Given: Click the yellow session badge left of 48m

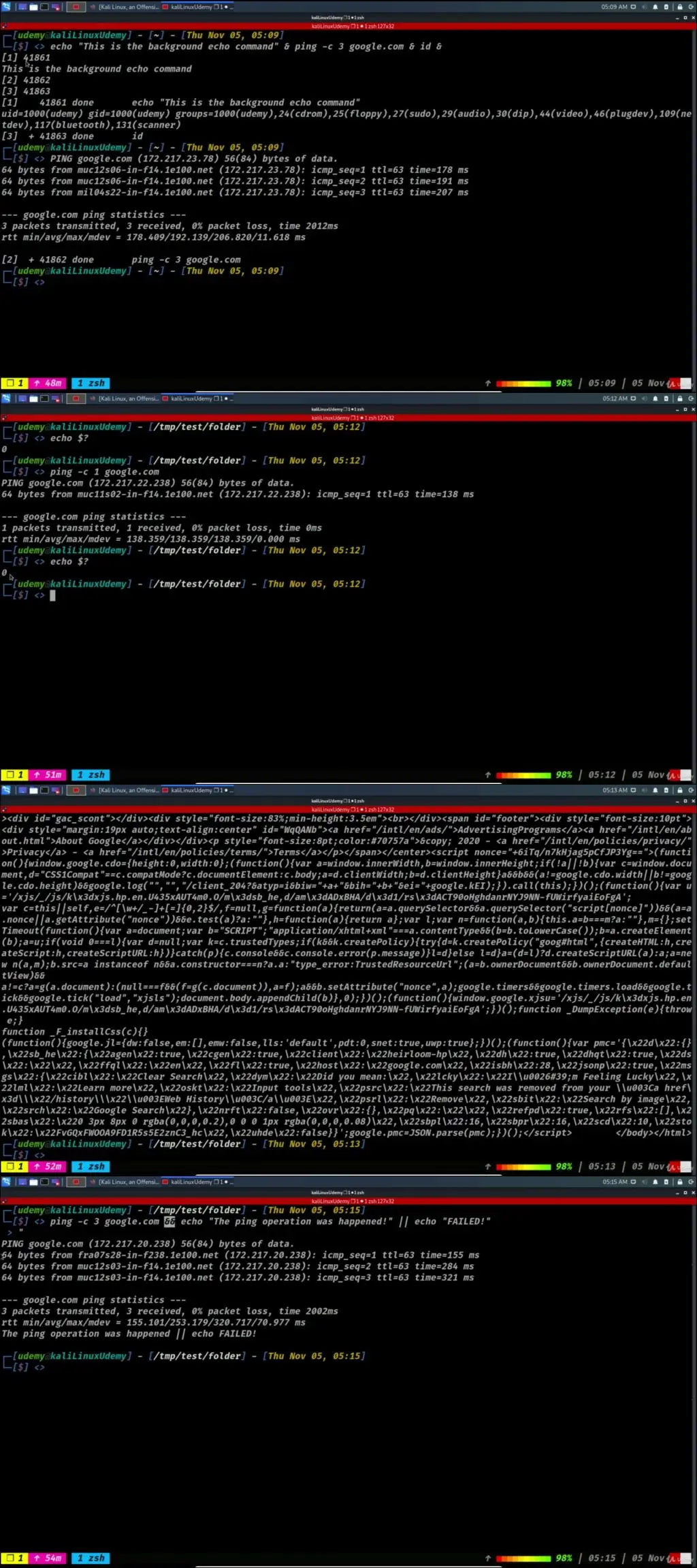Looking at the screenshot, I should tap(14, 383).
